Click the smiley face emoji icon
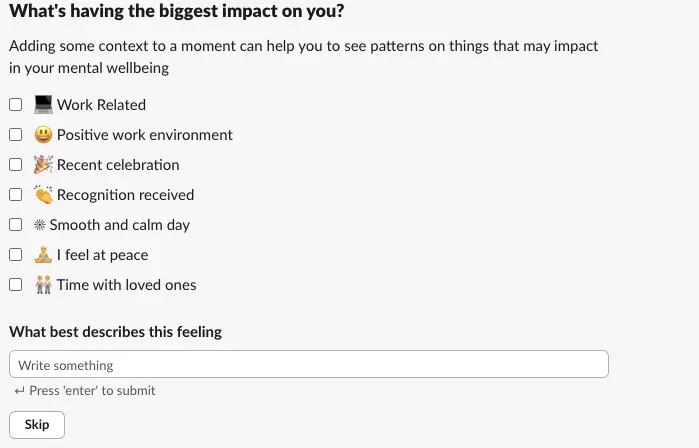This screenshot has height=448, width=699. click(43, 135)
